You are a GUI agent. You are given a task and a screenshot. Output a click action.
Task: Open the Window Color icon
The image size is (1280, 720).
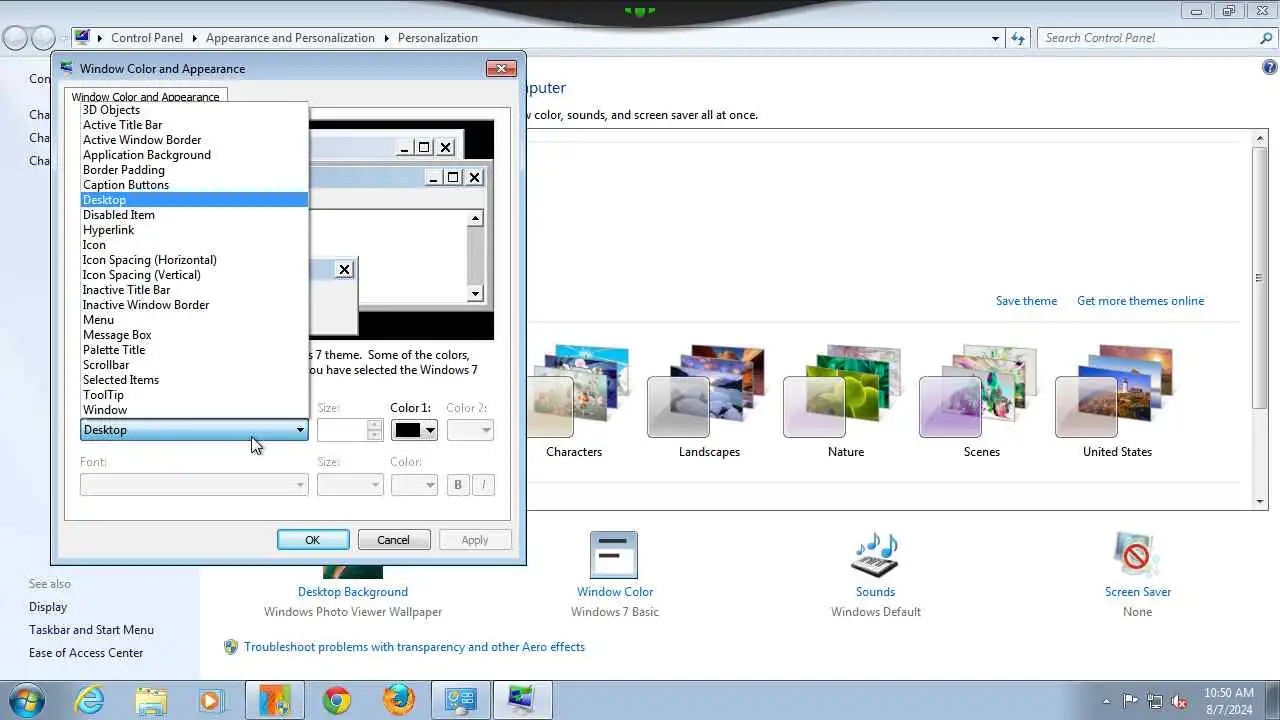click(x=614, y=554)
